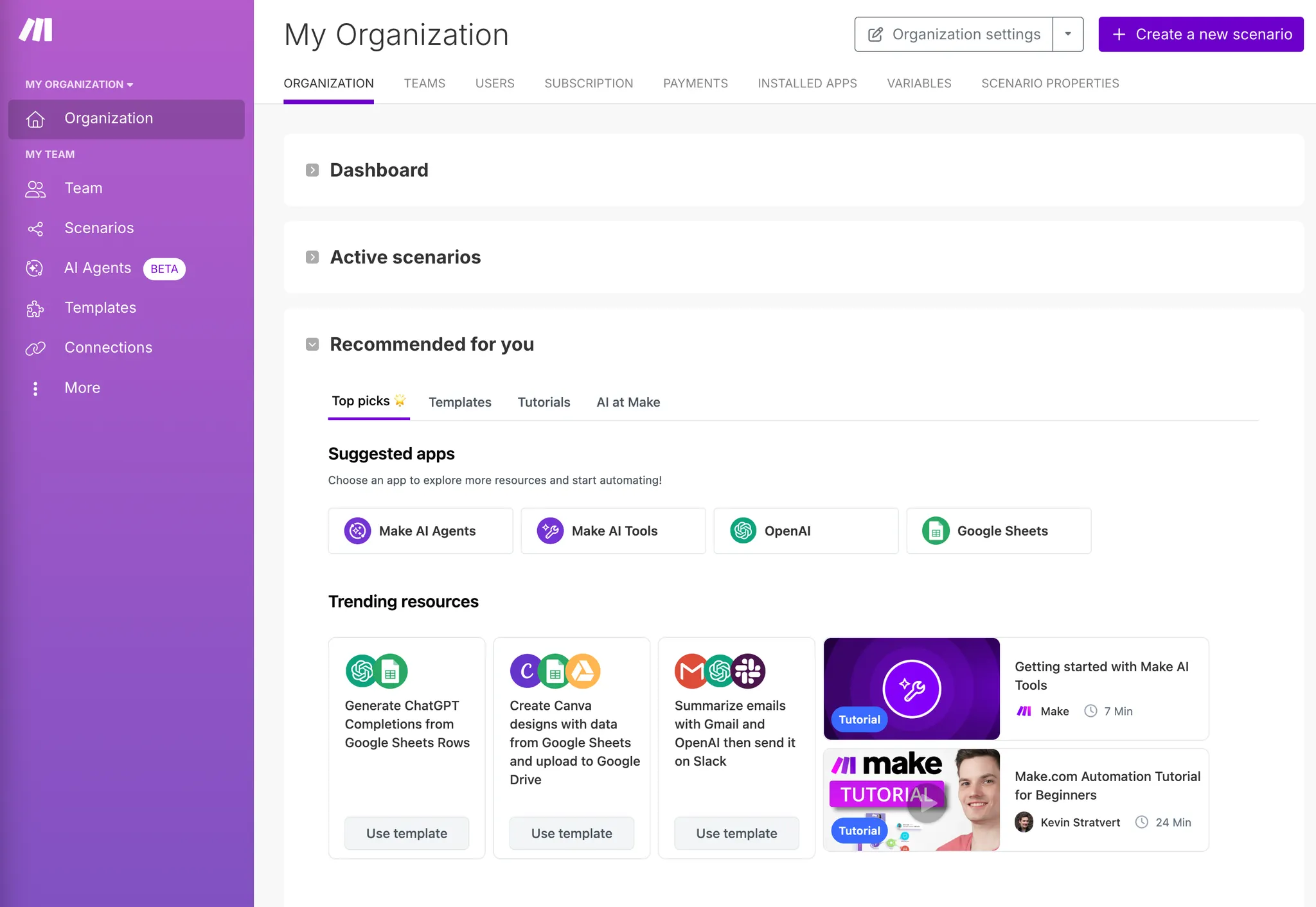Open Organization settings dropdown arrow
This screenshot has height=907, width=1316.
1067,34
